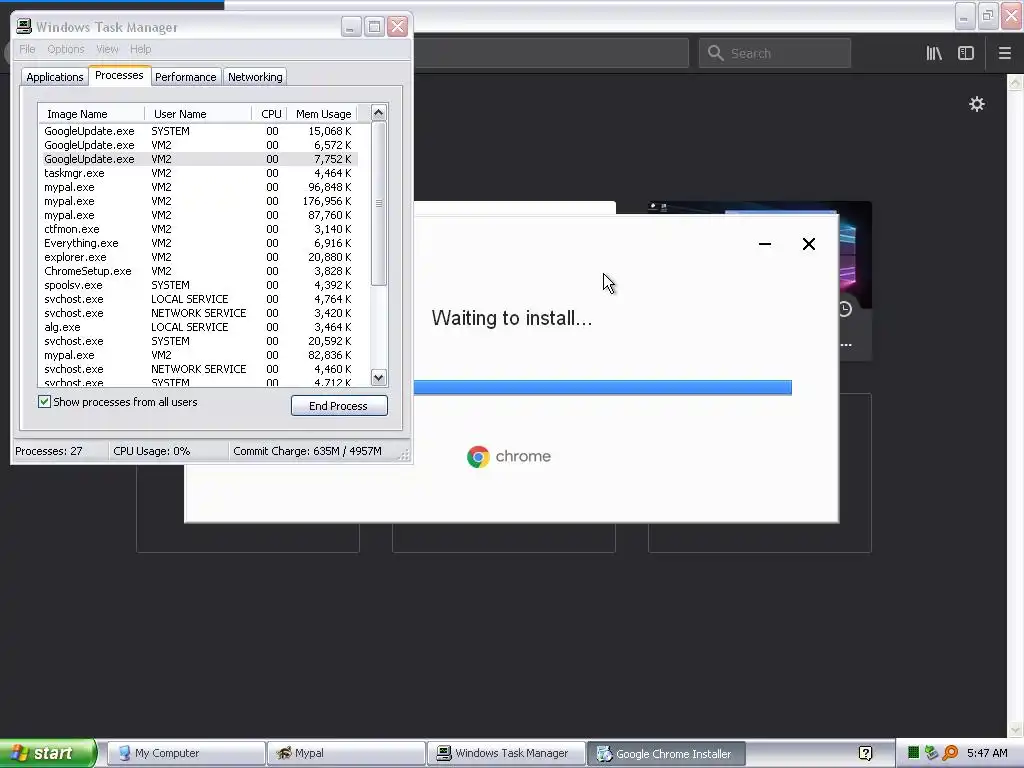The width and height of the screenshot is (1024, 768).
Task: Select taskmgr.exe process row
Action: [x=199, y=173]
